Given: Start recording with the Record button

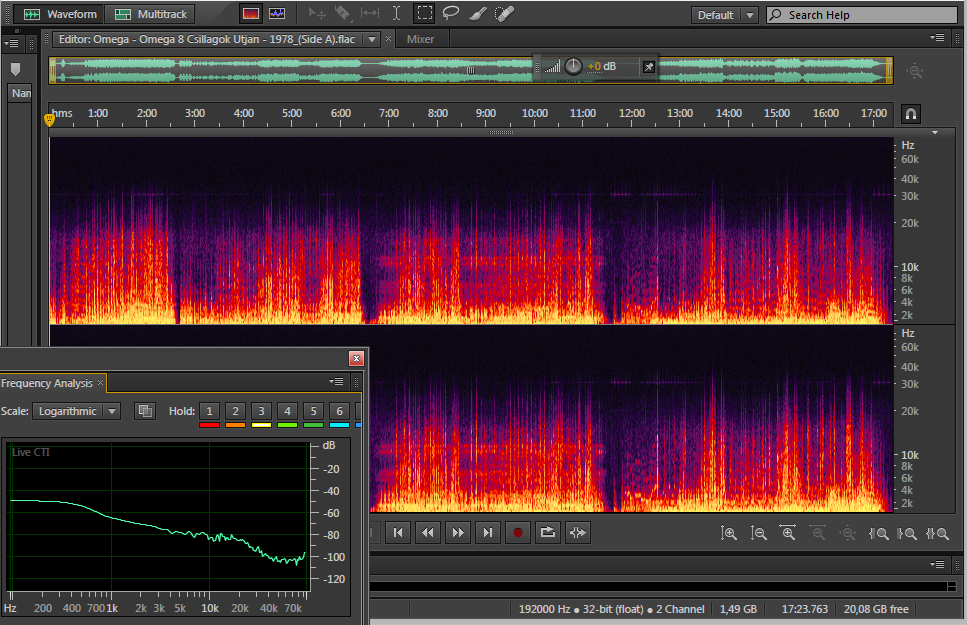Looking at the screenshot, I should 517,532.
